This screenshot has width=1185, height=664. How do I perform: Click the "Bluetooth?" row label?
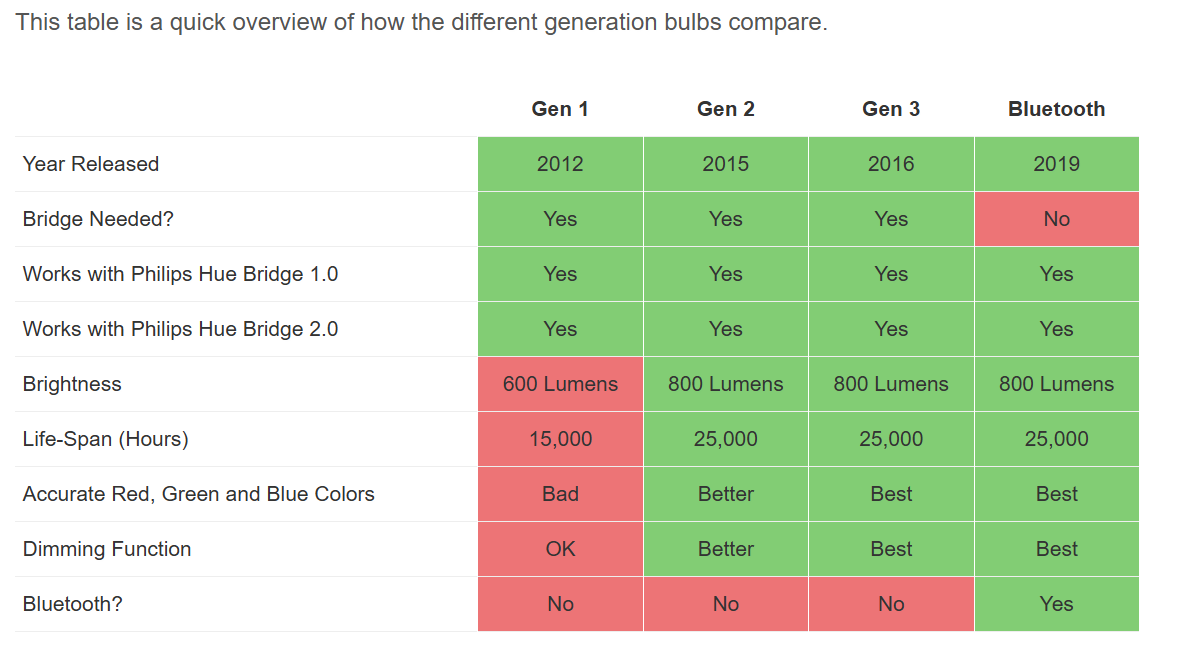point(73,604)
